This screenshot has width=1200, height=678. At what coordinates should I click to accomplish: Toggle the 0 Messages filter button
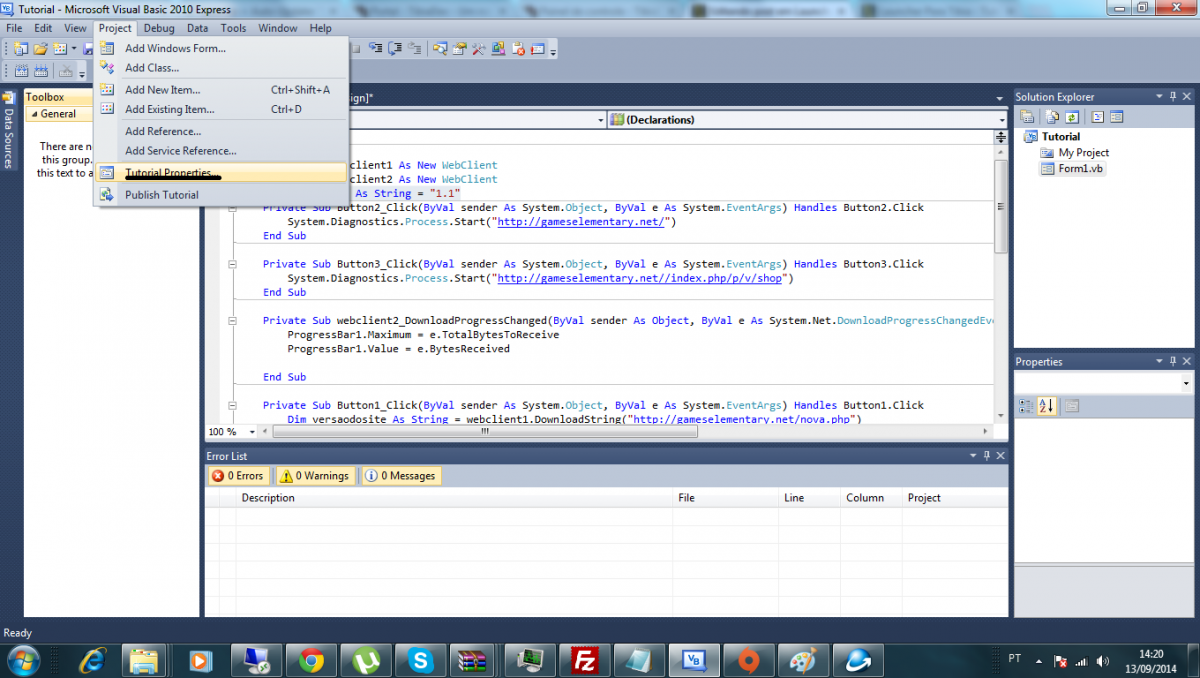(400, 476)
